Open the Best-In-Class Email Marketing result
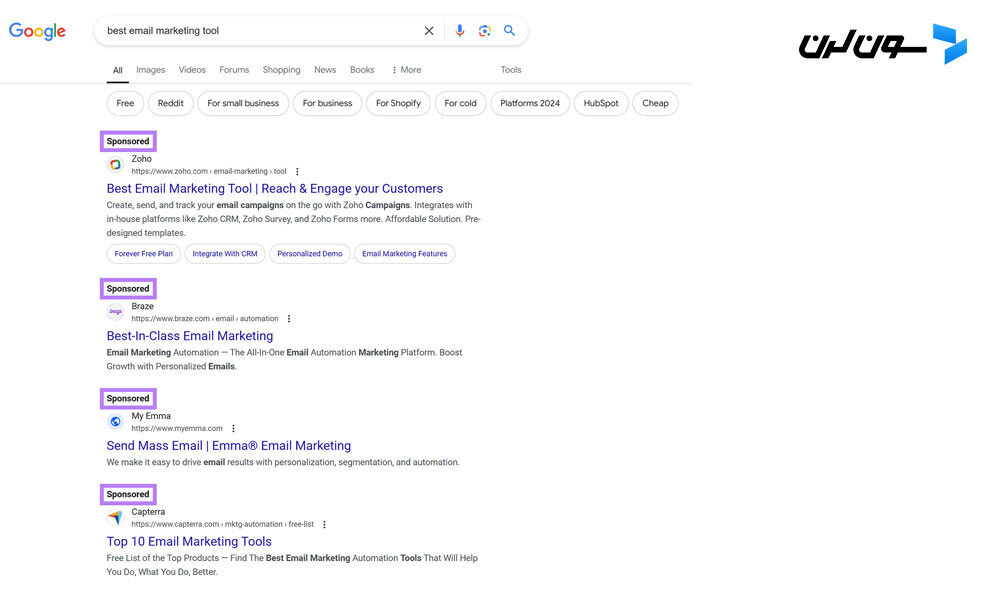 pyautogui.click(x=189, y=336)
